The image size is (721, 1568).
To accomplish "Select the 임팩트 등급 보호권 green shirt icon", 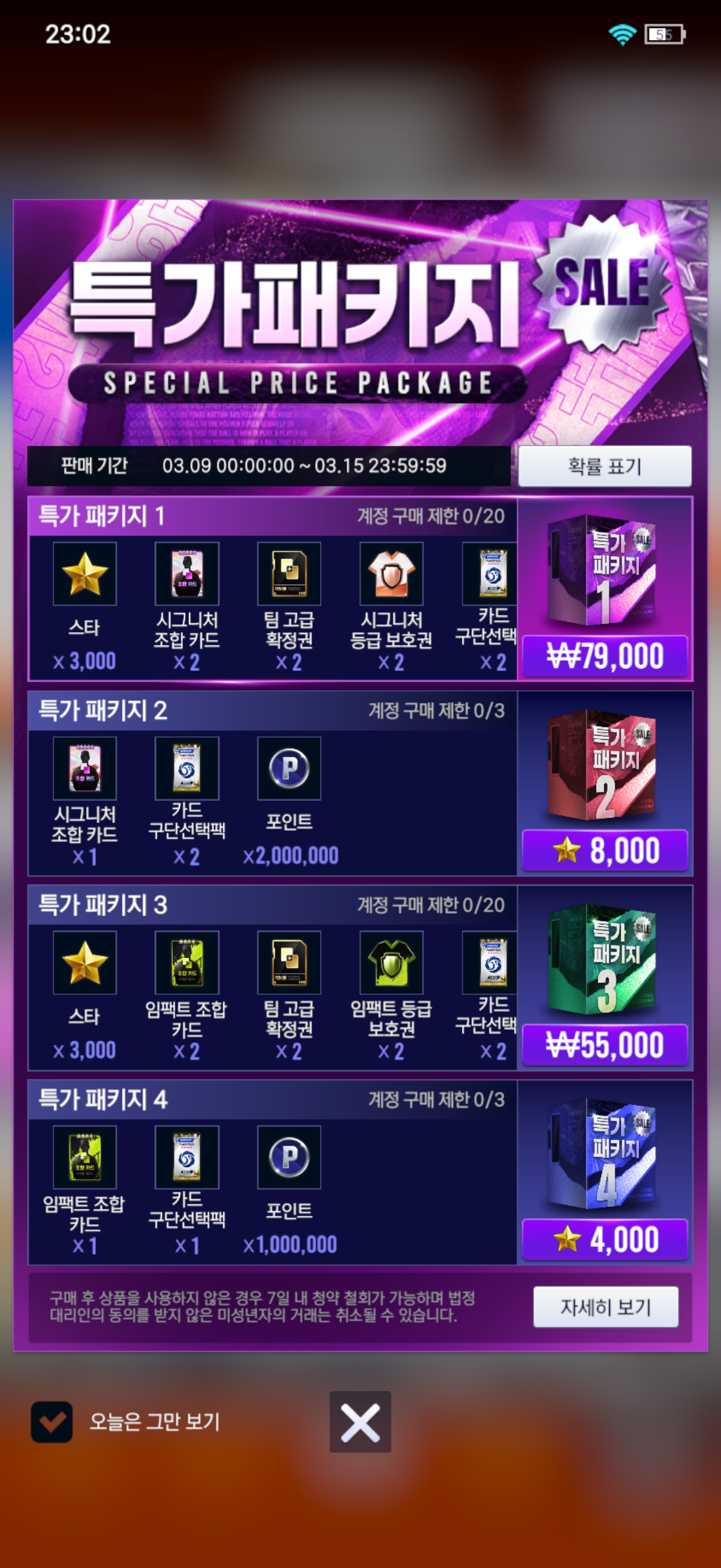I will [391, 962].
